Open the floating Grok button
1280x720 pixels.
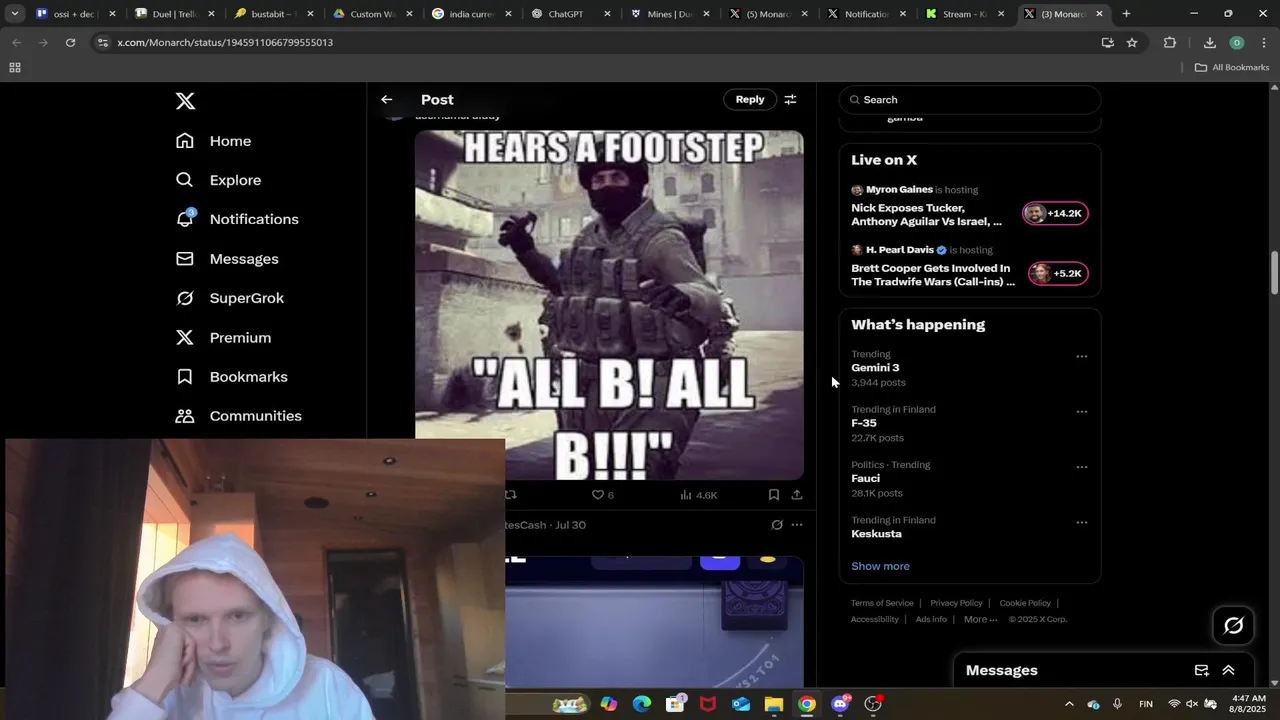(x=1233, y=625)
